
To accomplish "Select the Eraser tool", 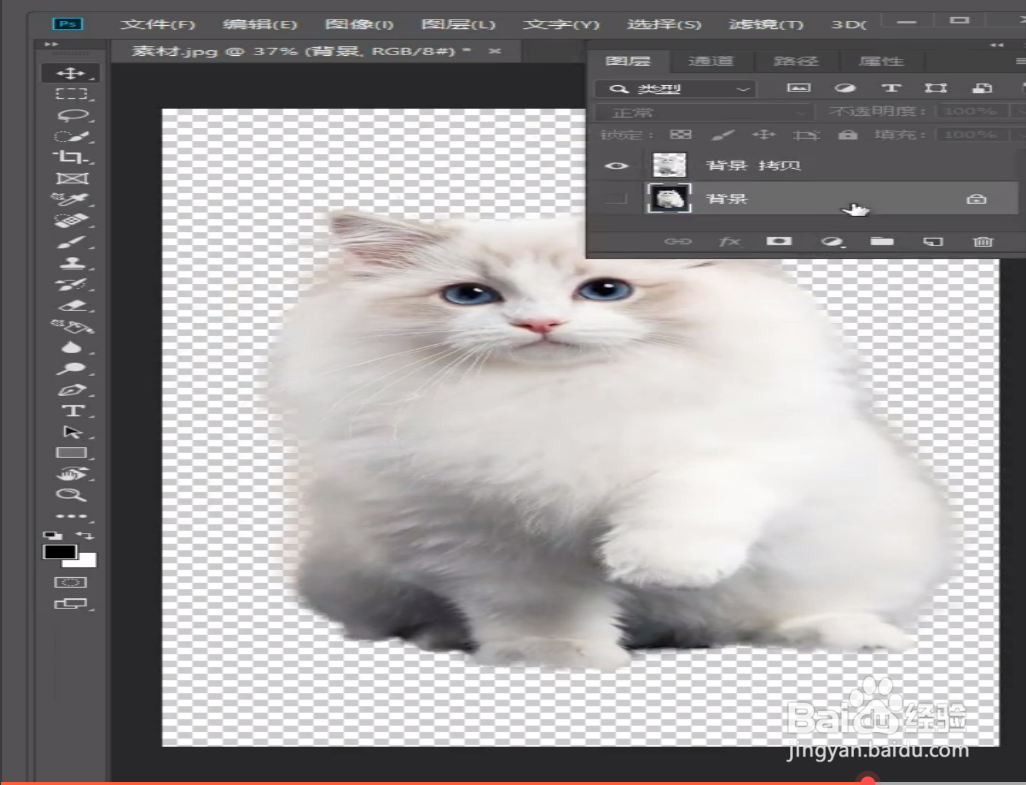I will 71,305.
